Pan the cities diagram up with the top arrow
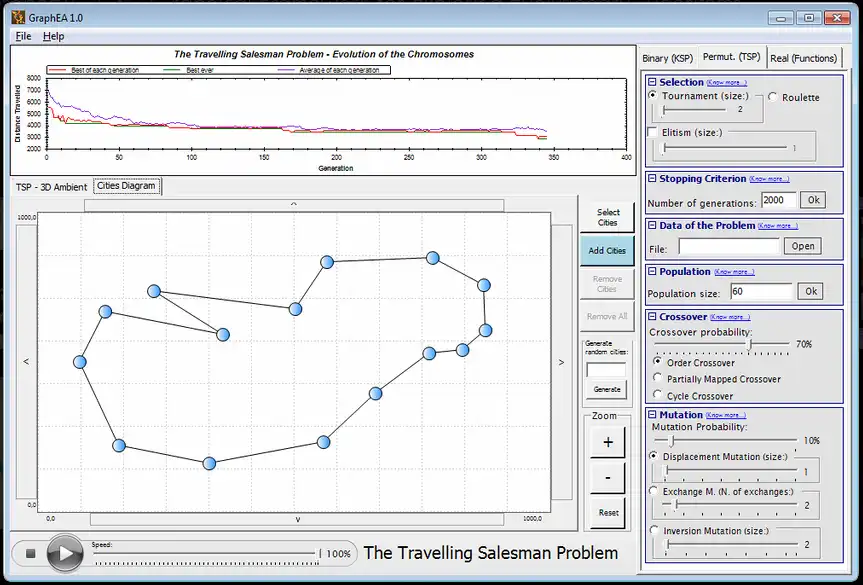Image resolution: width=863 pixels, height=585 pixels. click(x=294, y=205)
